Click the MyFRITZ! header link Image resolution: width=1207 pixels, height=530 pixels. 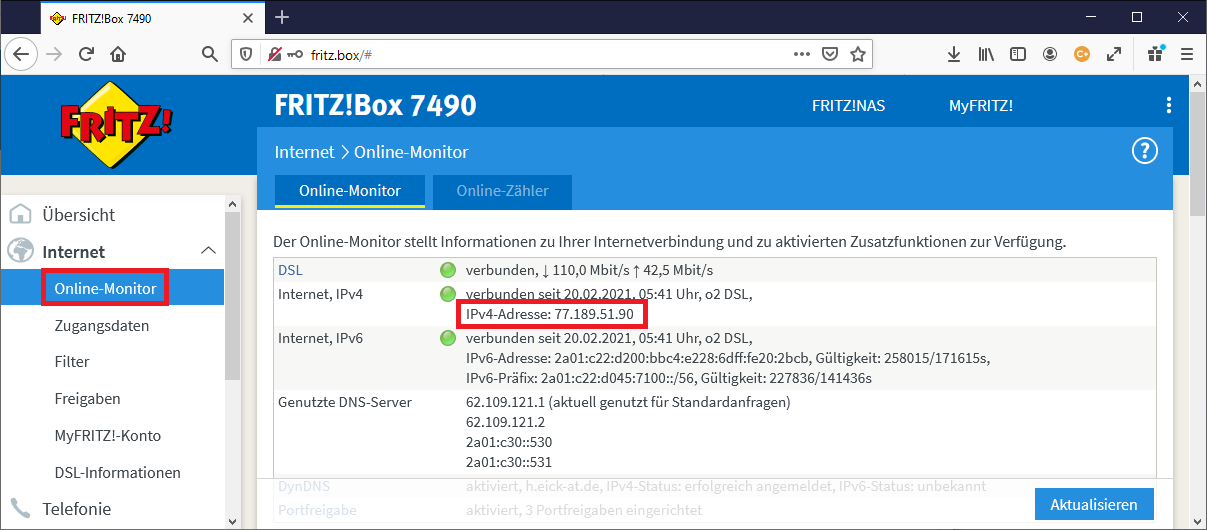pyautogui.click(x=981, y=105)
